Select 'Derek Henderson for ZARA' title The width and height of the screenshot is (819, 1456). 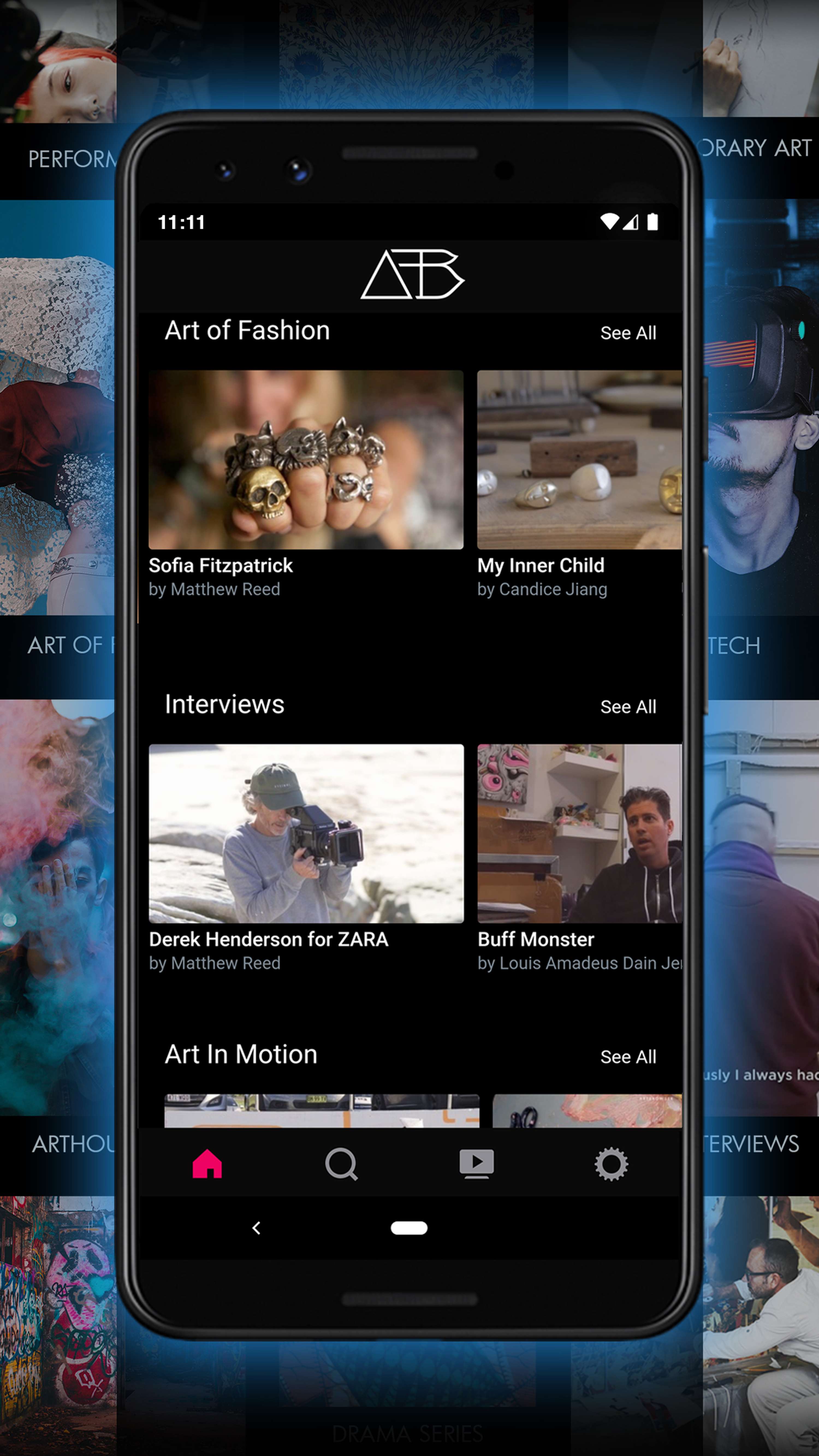coord(268,939)
